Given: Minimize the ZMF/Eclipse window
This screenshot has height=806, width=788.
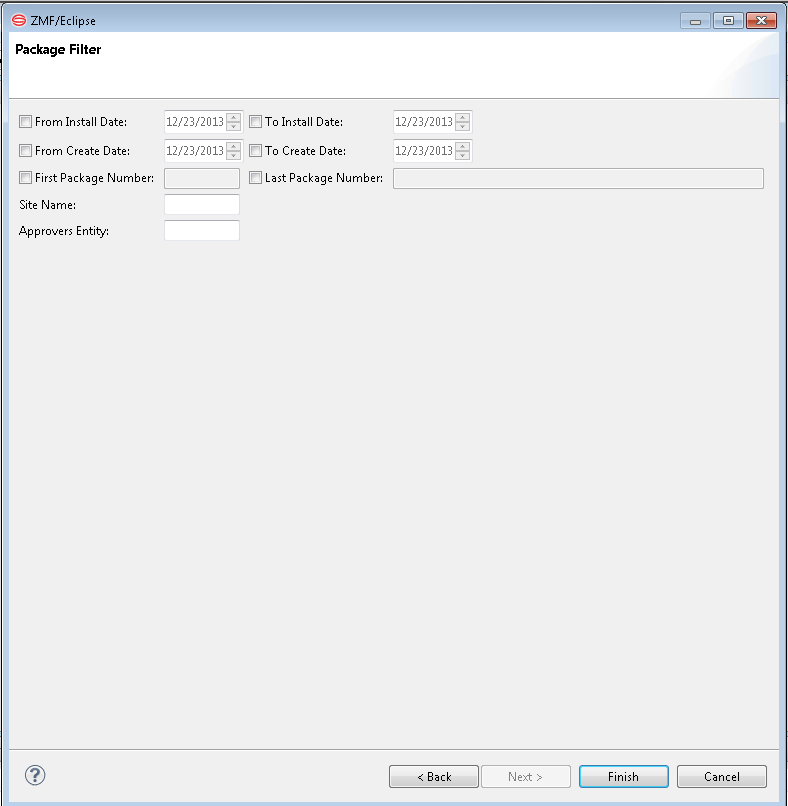Looking at the screenshot, I should (695, 21).
